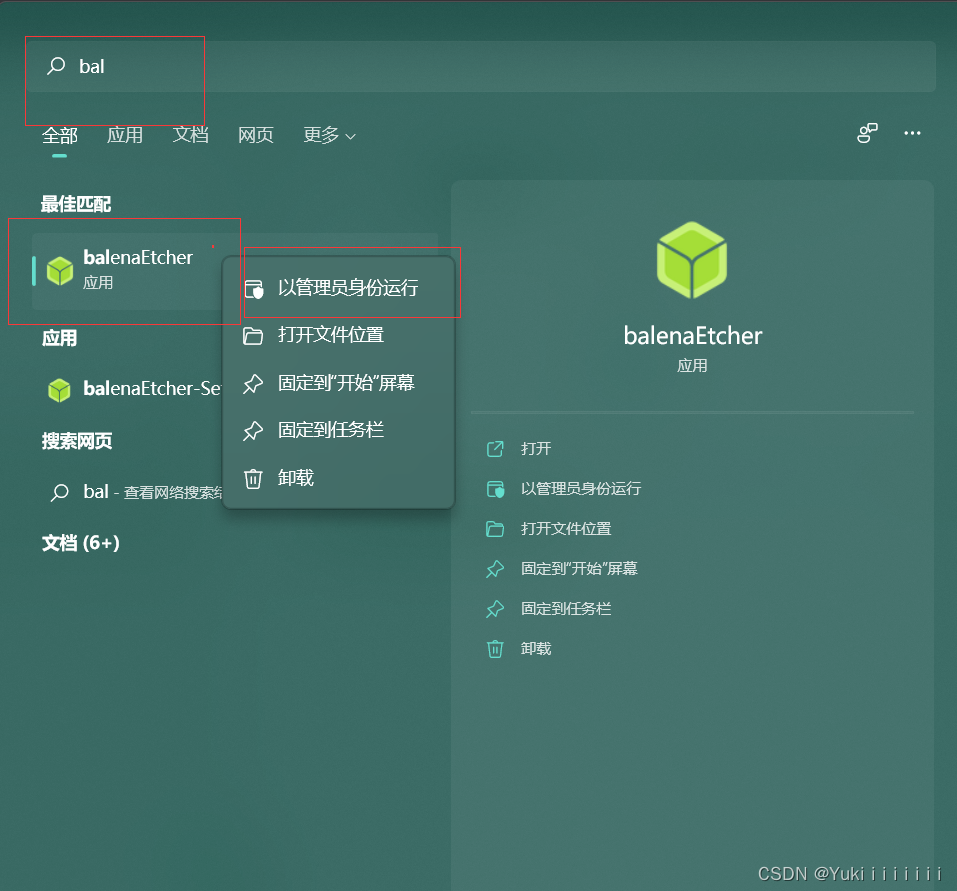The image size is (957, 891).
Task: Click 卸载 in the details pane
Action: point(536,649)
